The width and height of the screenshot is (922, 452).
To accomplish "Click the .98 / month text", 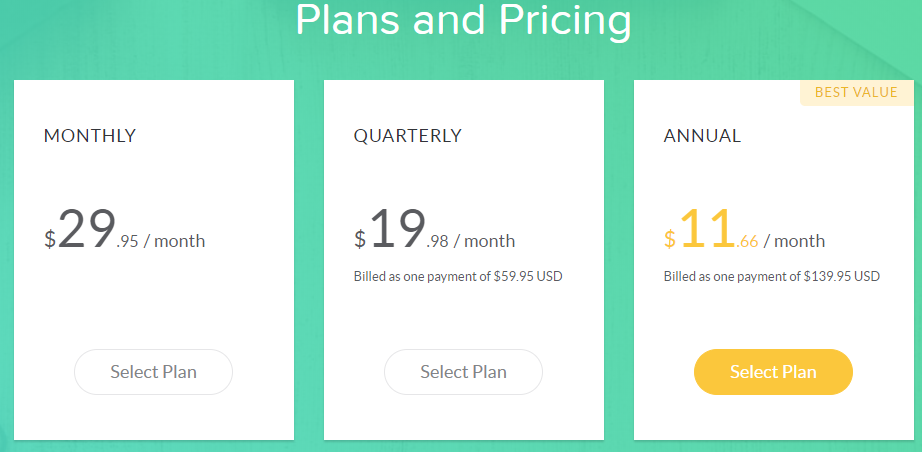I will pos(471,241).
